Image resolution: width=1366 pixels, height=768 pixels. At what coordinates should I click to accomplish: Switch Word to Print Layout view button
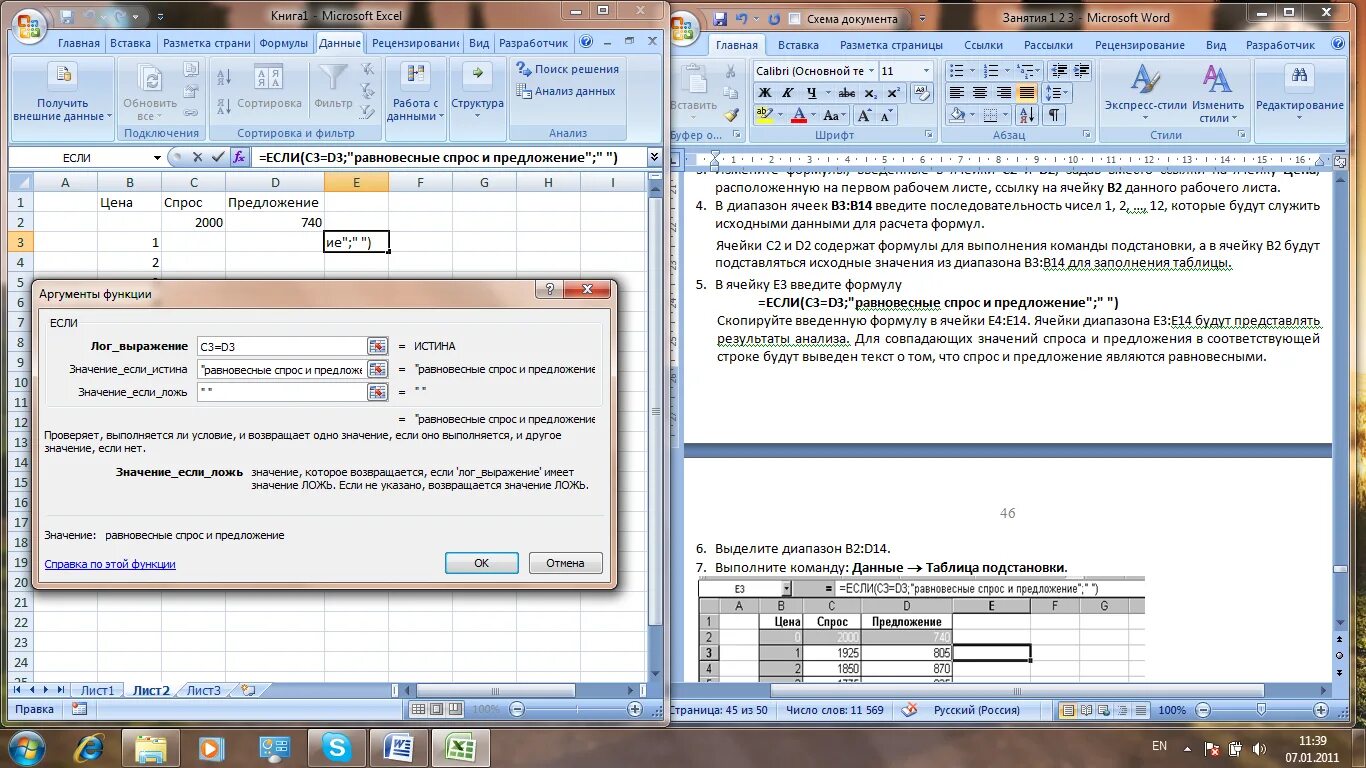point(1068,710)
